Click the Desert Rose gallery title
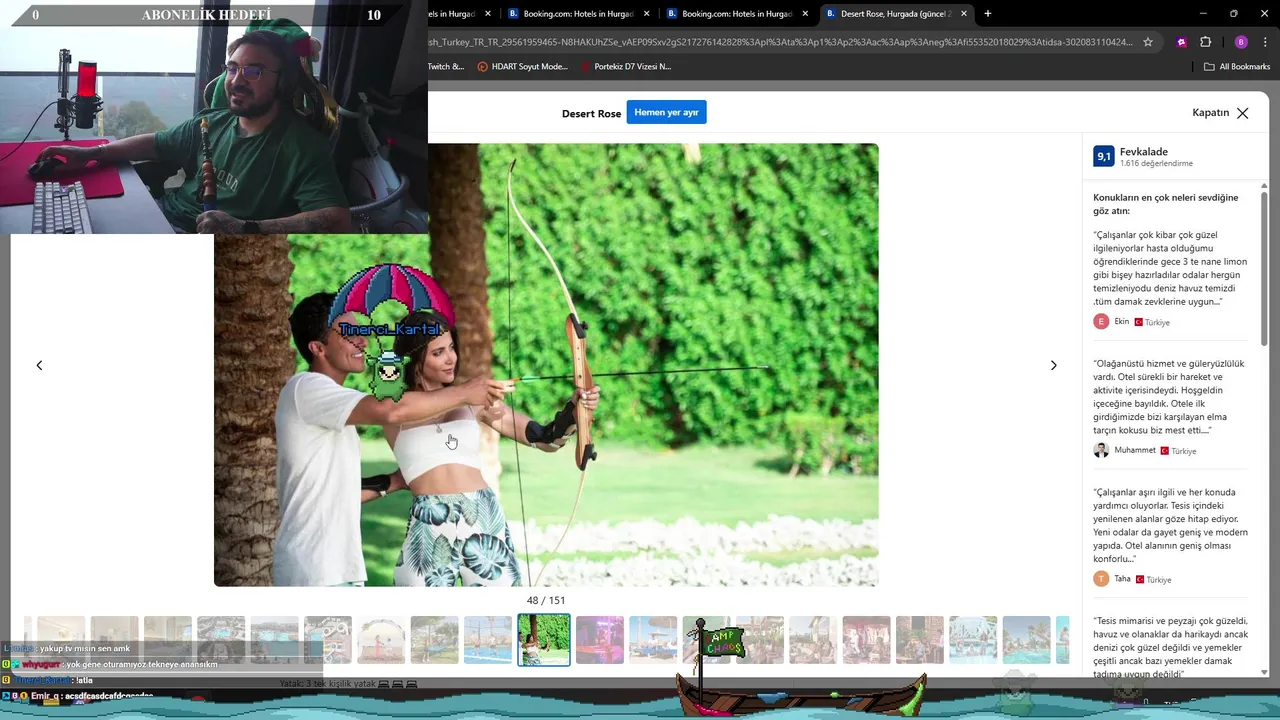The image size is (1280, 720). coord(591,113)
